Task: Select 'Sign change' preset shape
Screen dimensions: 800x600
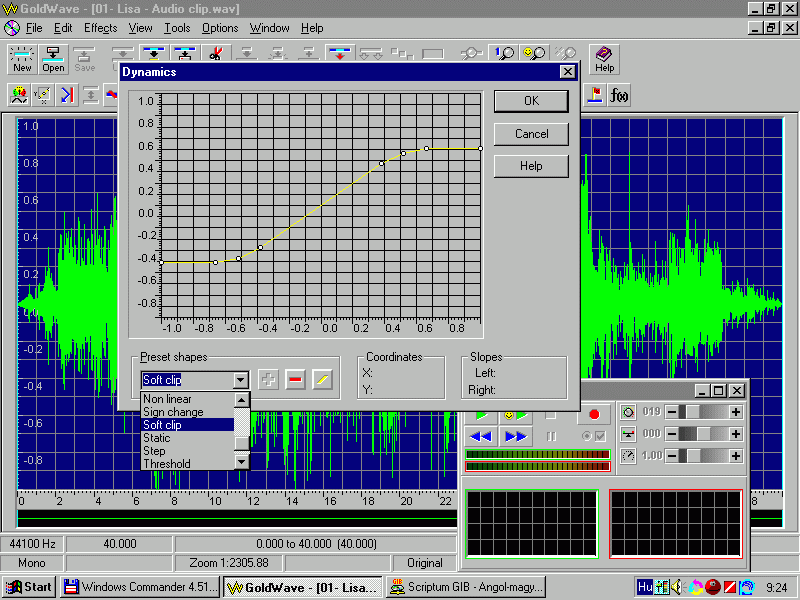Action: 188,412
